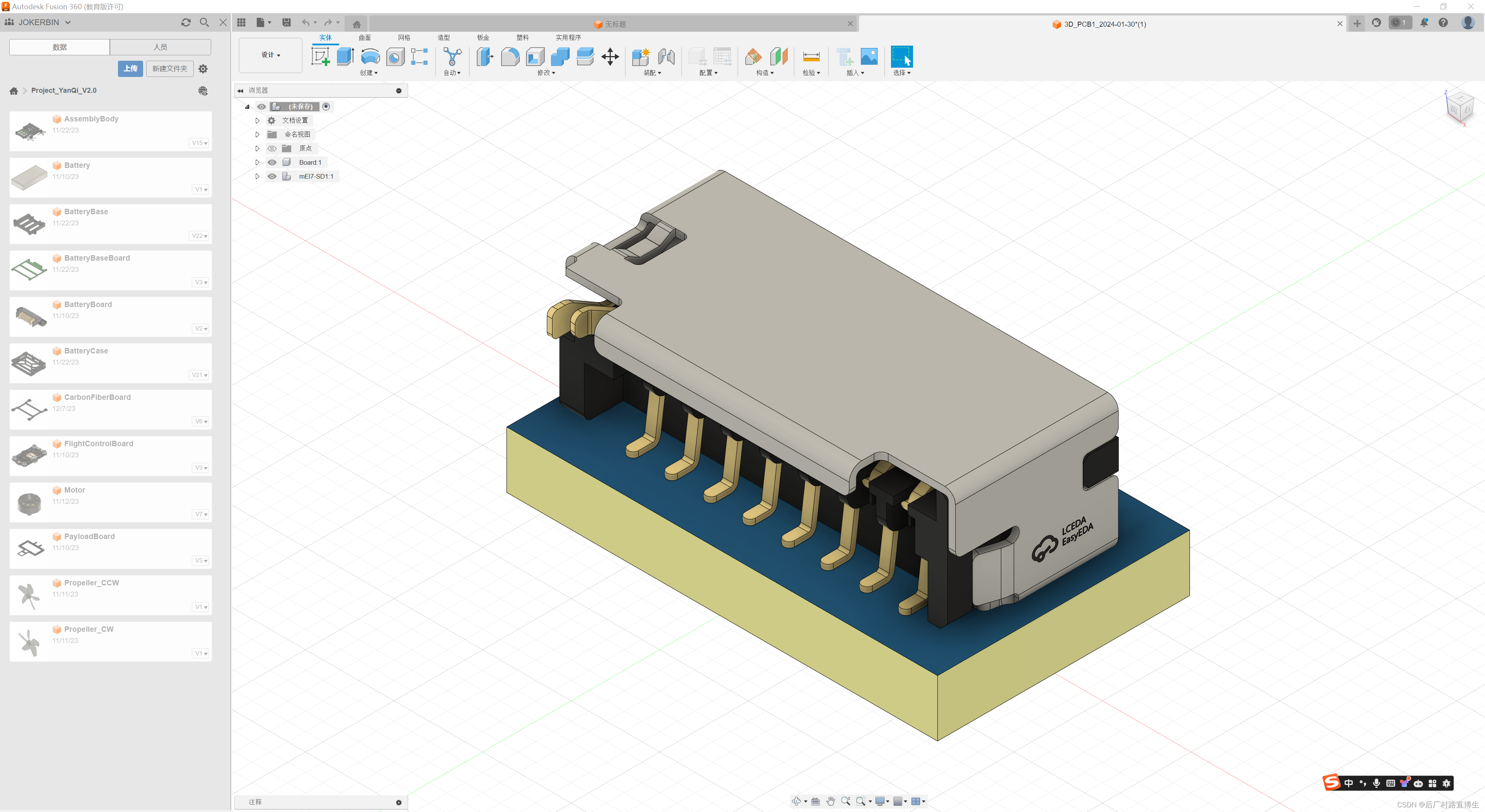Click the blue Upload button
The image size is (1485, 812).
pos(130,68)
